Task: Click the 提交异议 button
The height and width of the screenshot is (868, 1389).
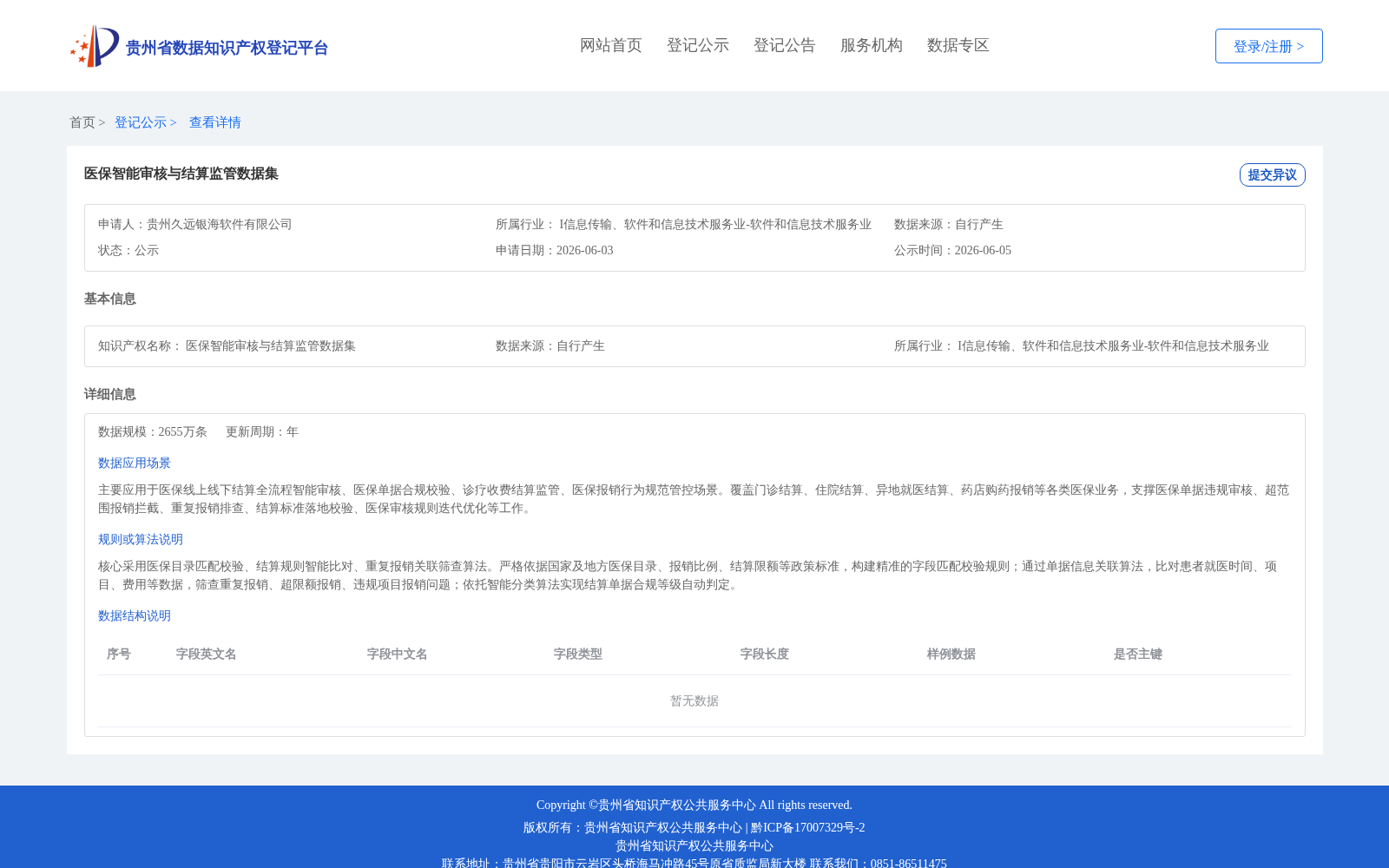Action: 1273,174
